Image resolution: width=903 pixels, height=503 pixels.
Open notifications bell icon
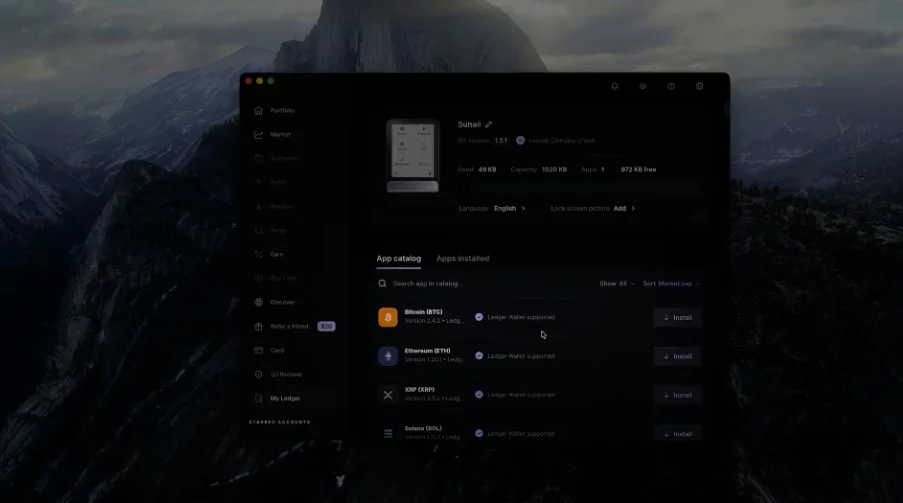(x=614, y=86)
